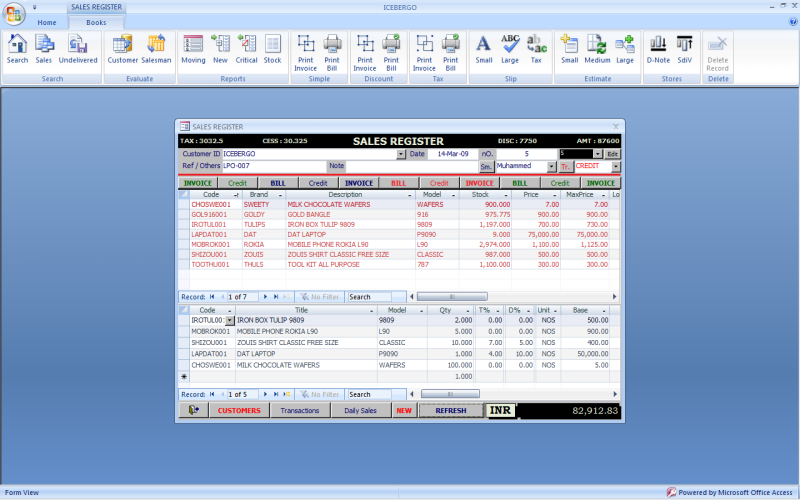This screenshot has width=800, height=500.
Task: Click Print Bill in Tax group
Action: (x=451, y=53)
